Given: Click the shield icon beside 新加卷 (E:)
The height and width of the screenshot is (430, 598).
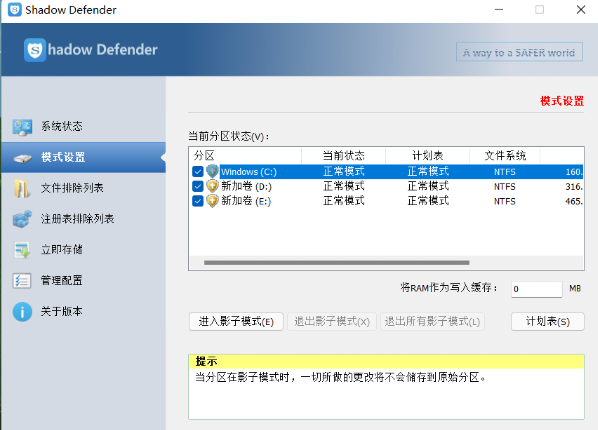Looking at the screenshot, I should (x=212, y=201).
